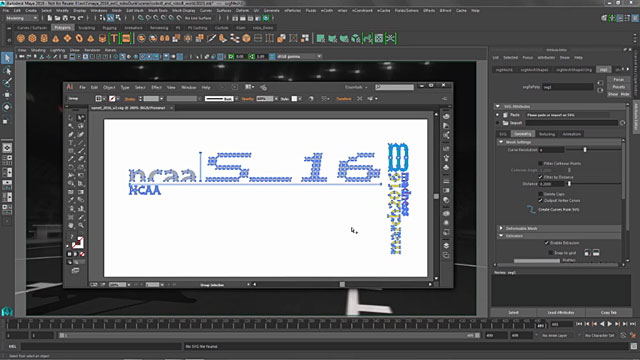Open Illustrator's Object menu

click(x=109, y=87)
